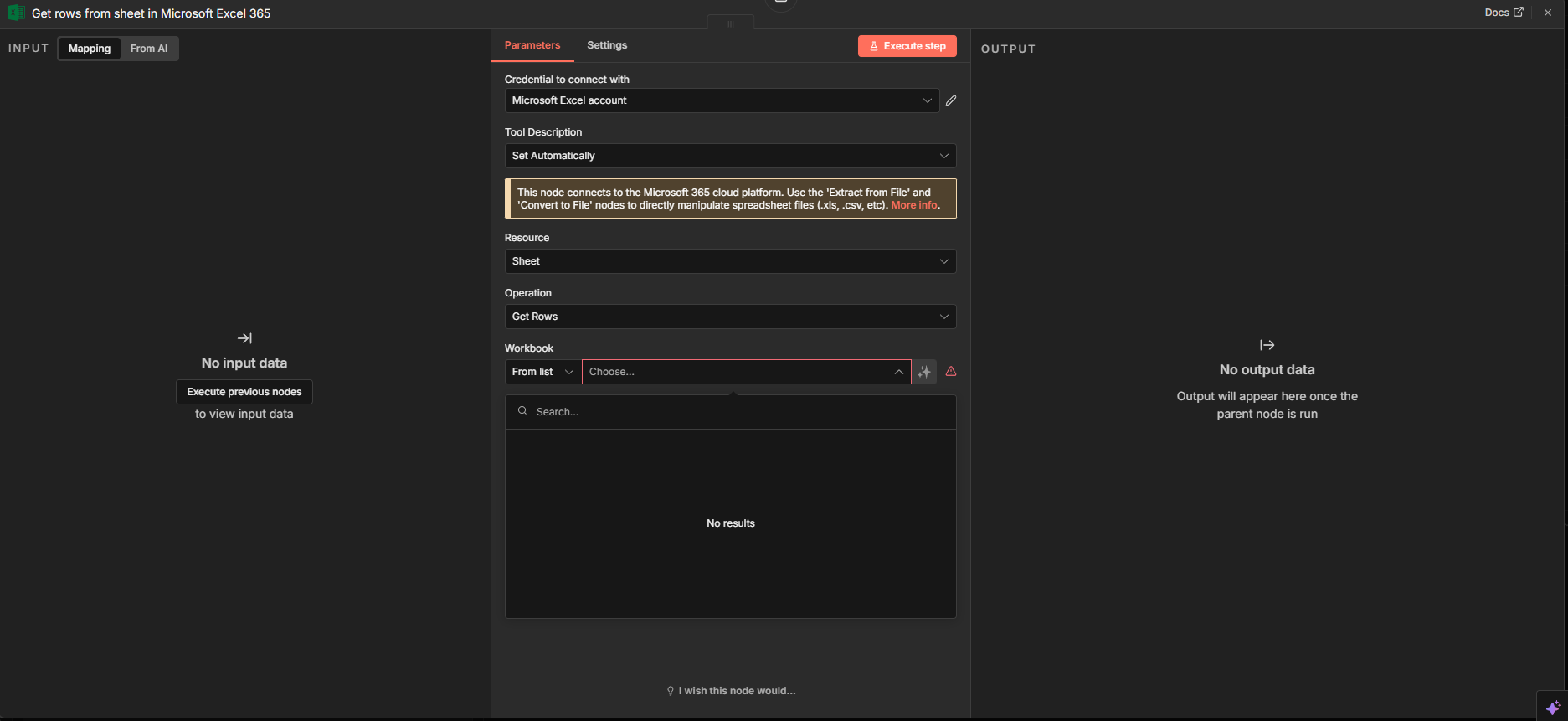Open the Resource dropdown set to Sheet
Screen dimensions: 1568x721
[730, 261]
